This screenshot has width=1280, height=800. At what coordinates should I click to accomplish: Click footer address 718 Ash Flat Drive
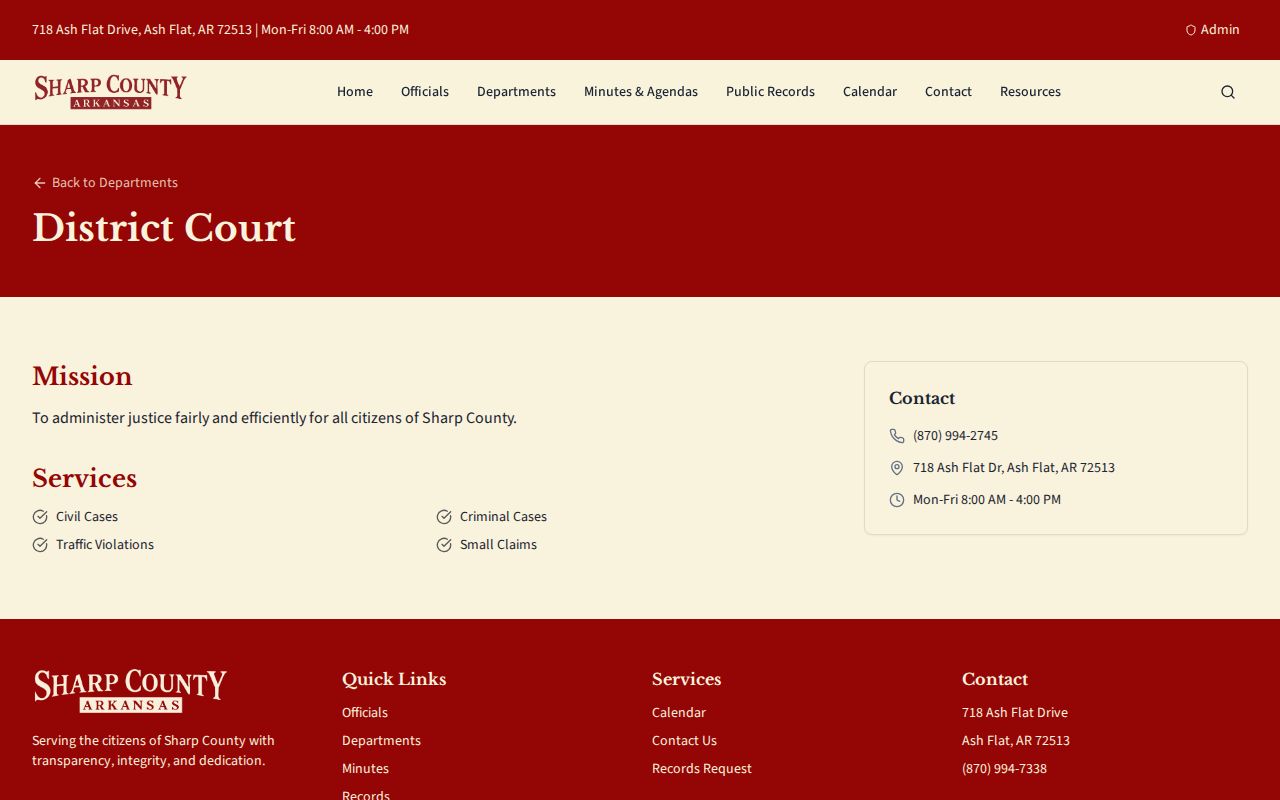coord(1015,713)
